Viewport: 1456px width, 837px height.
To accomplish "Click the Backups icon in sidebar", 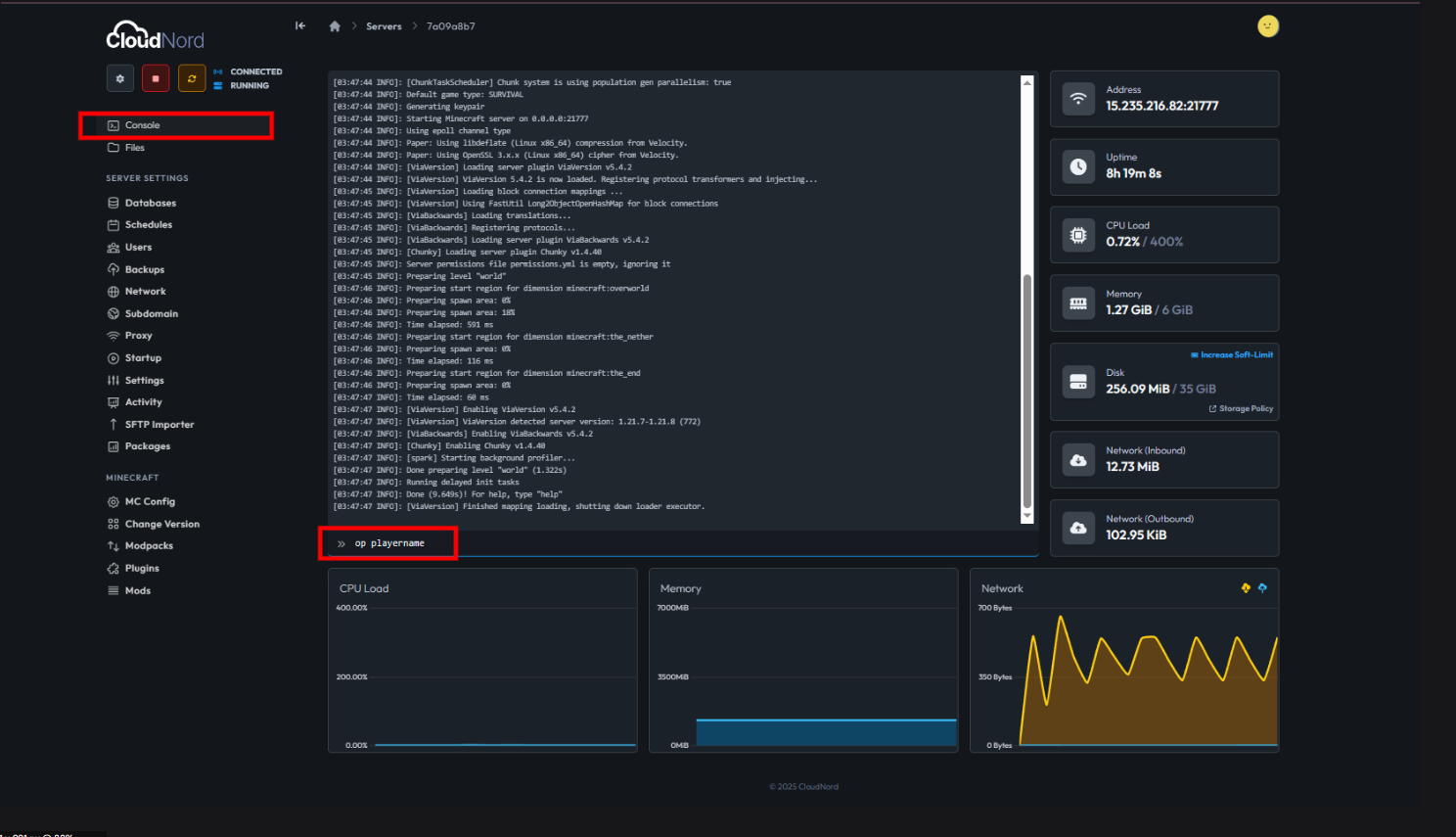I will pos(114,269).
